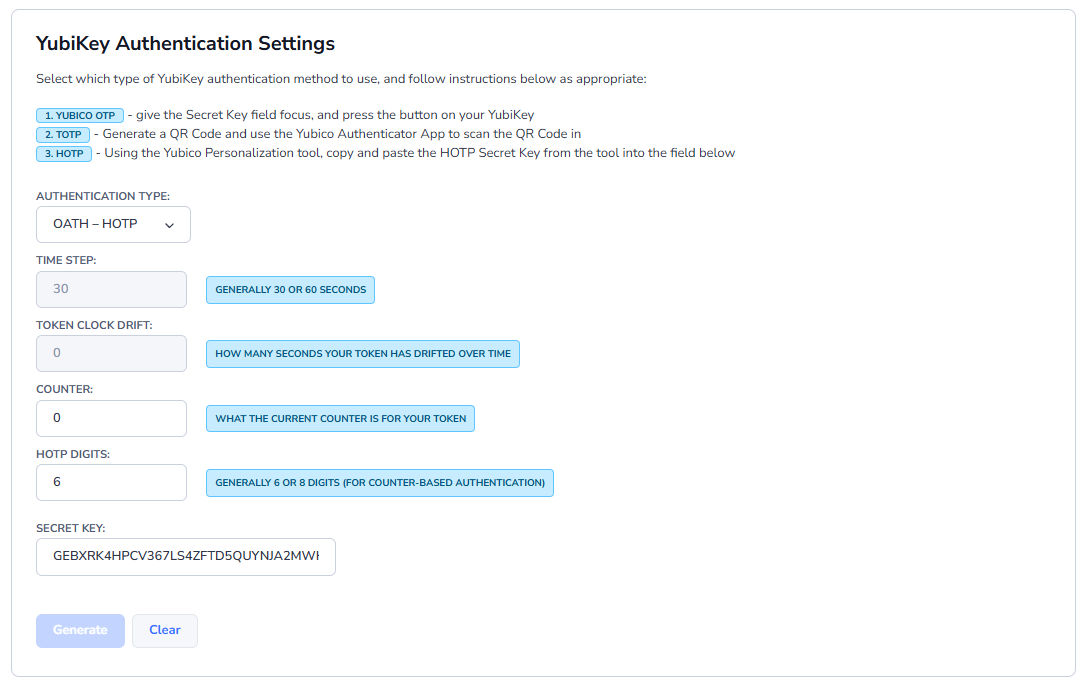Click the '1. YUBICO OTP' badge
The height and width of the screenshot is (687, 1091).
(80, 116)
